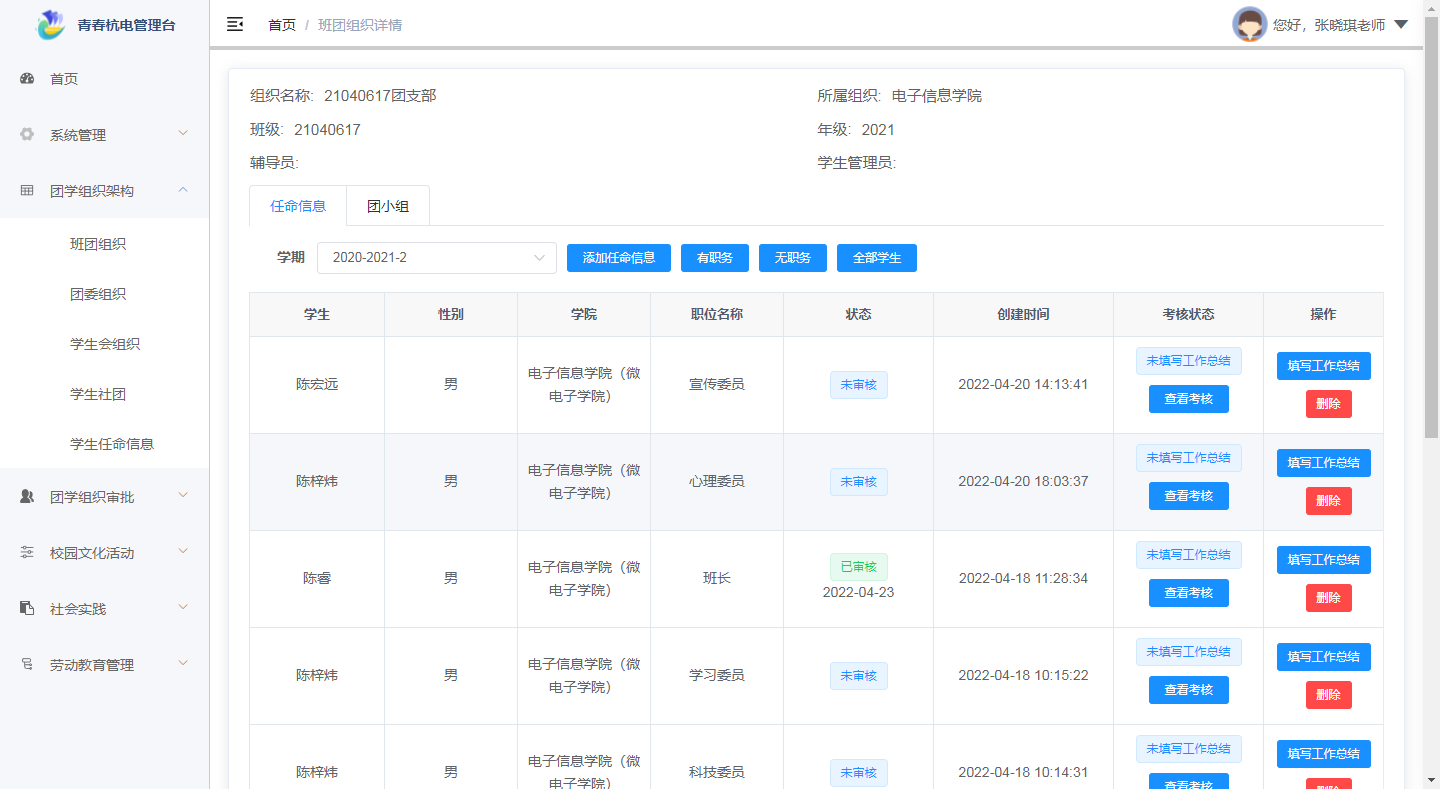Screen dimensions: 1440x789
Task: Click 填写工作总结 for 陈睿 班长
Action: tap(1324, 560)
